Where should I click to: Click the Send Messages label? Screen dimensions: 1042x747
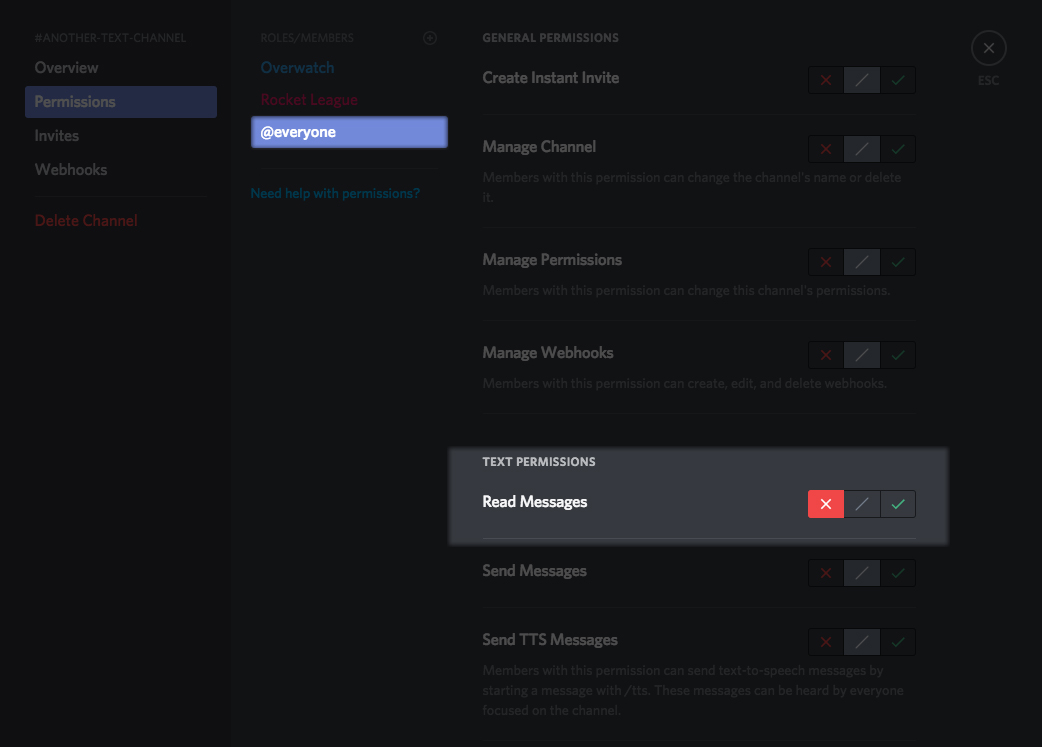coord(534,571)
